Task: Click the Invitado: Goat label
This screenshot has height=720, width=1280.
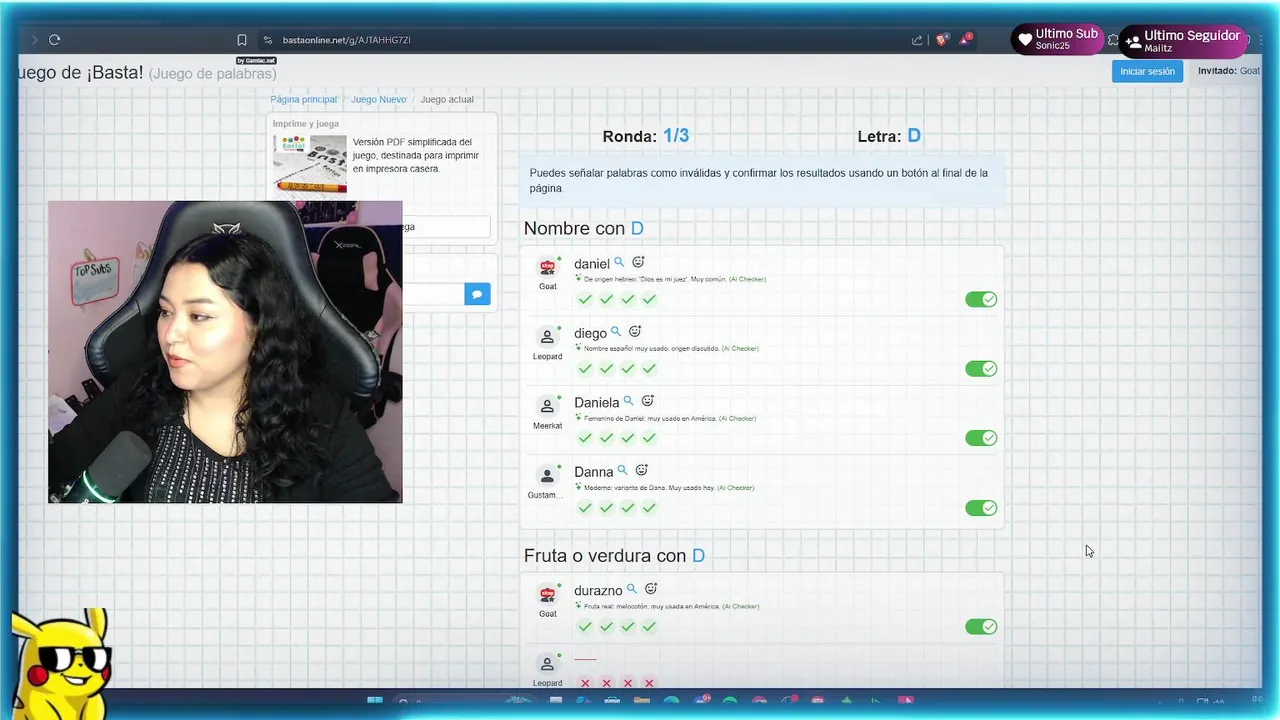Action: pos(1229,71)
